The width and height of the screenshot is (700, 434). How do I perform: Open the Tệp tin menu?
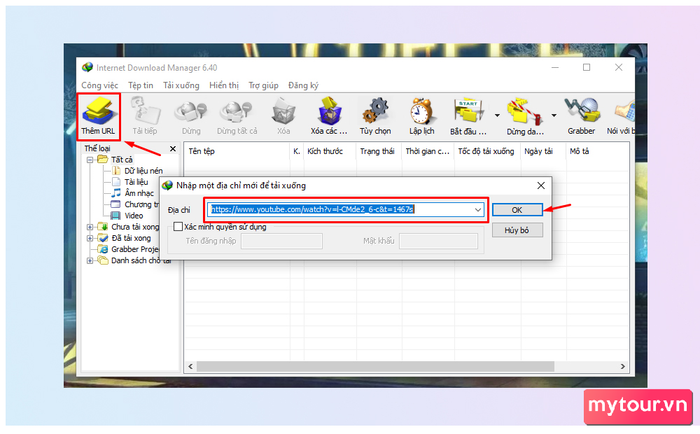141,85
